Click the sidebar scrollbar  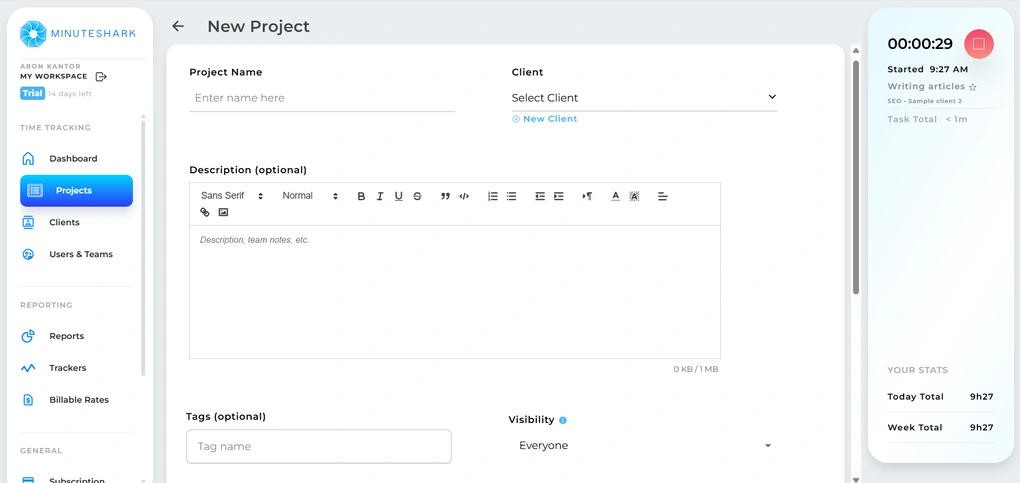coord(143,246)
